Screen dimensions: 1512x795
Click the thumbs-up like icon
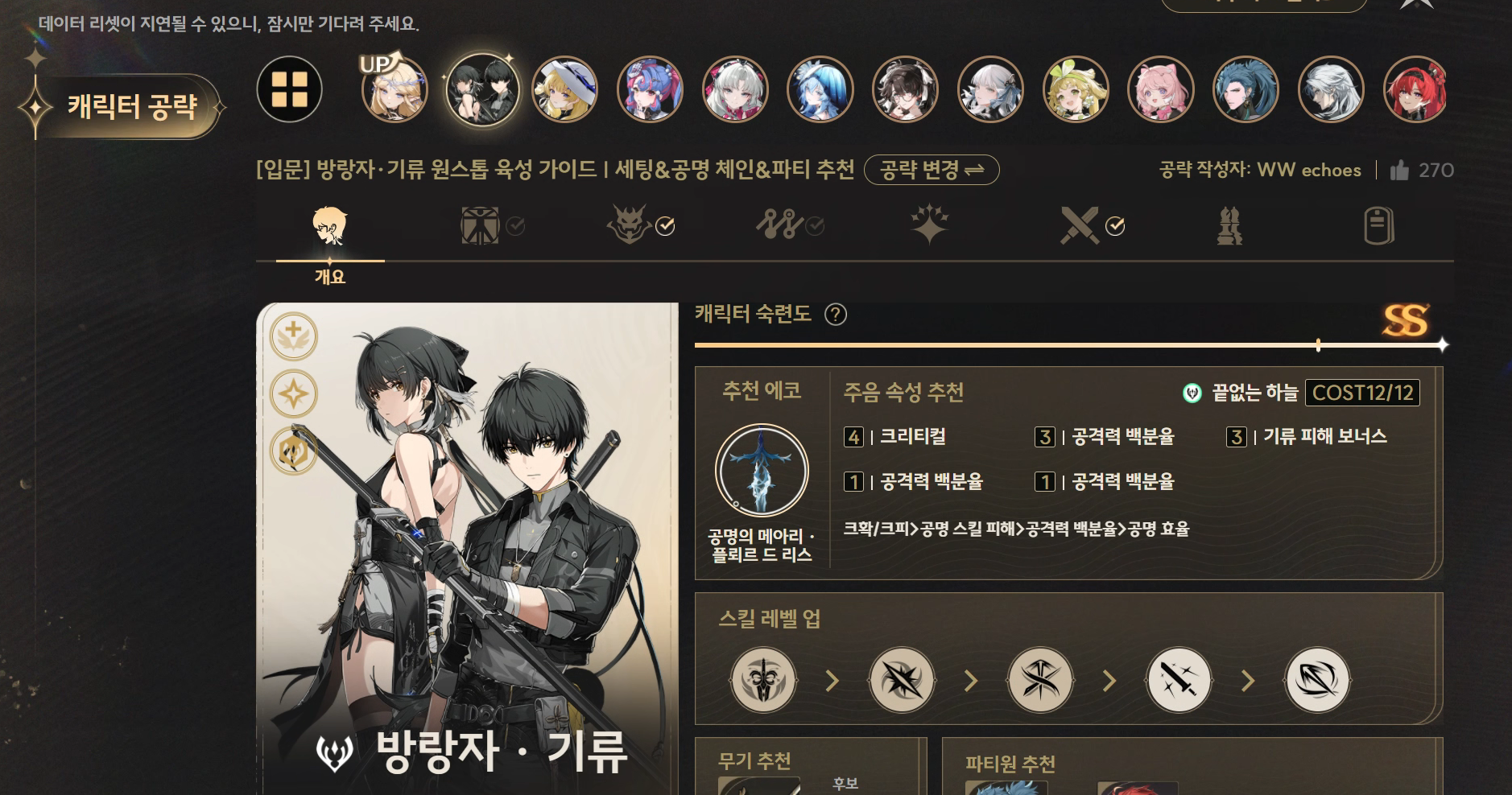pyautogui.click(x=1399, y=170)
